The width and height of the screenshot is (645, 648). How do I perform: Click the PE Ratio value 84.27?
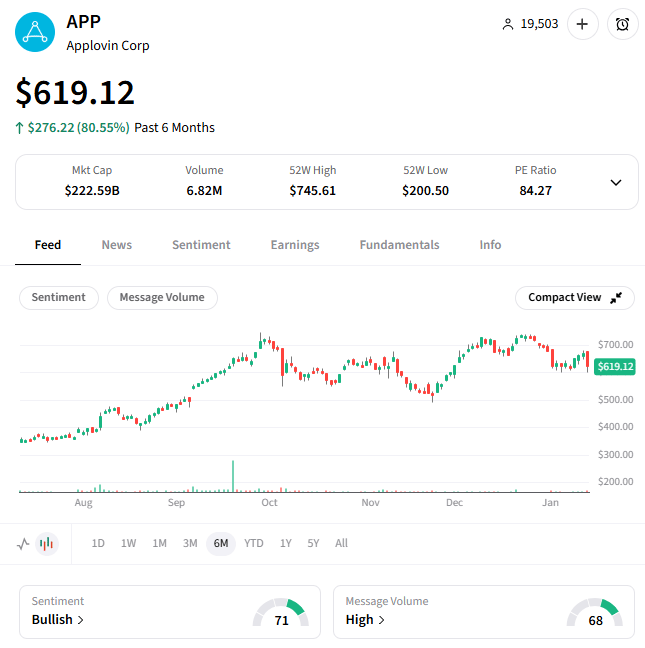click(536, 191)
